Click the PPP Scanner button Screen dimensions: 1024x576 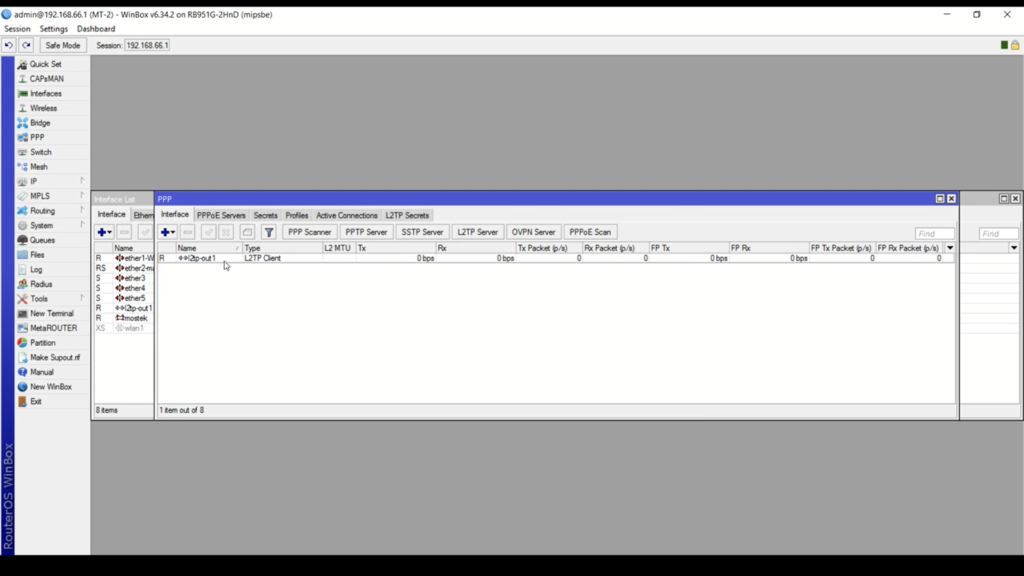309,232
